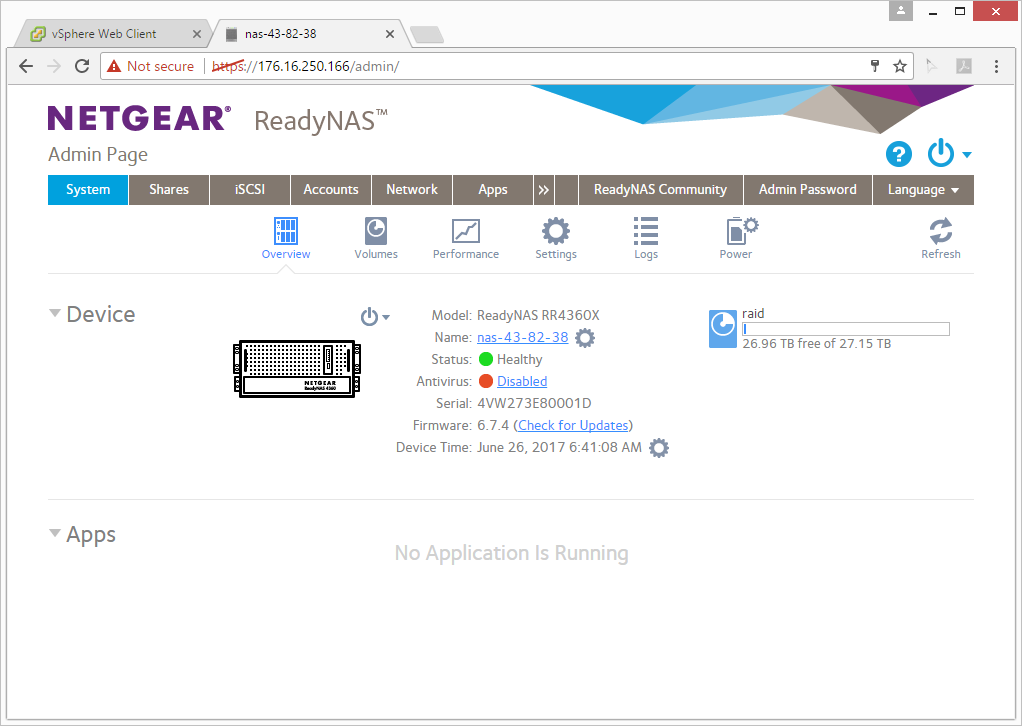Click the 'Admin Page' heading text
The width and height of the screenshot is (1022, 726).
[x=98, y=154]
